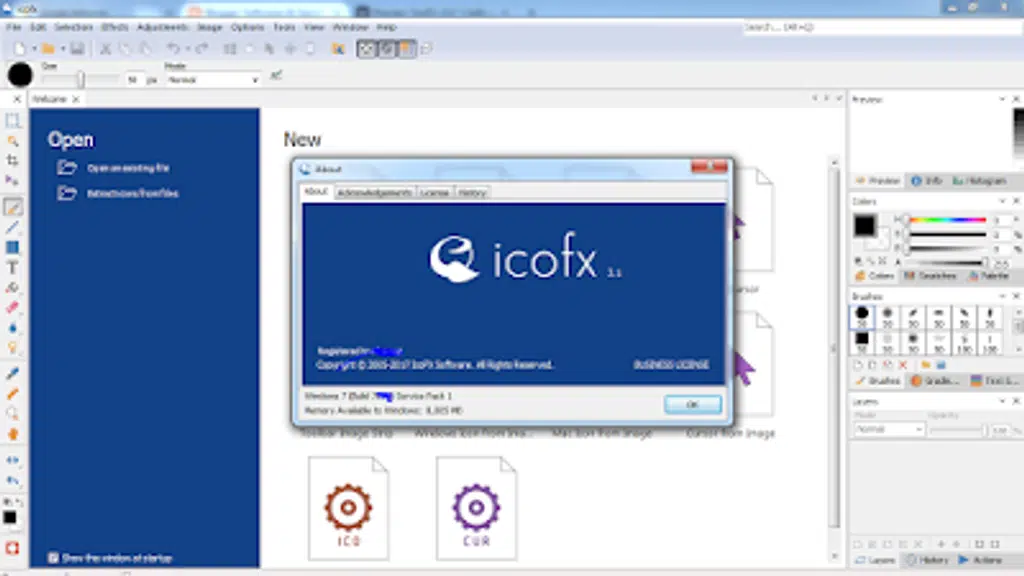
Task: Click the Open folder toolbar icon
Action: click(48, 49)
